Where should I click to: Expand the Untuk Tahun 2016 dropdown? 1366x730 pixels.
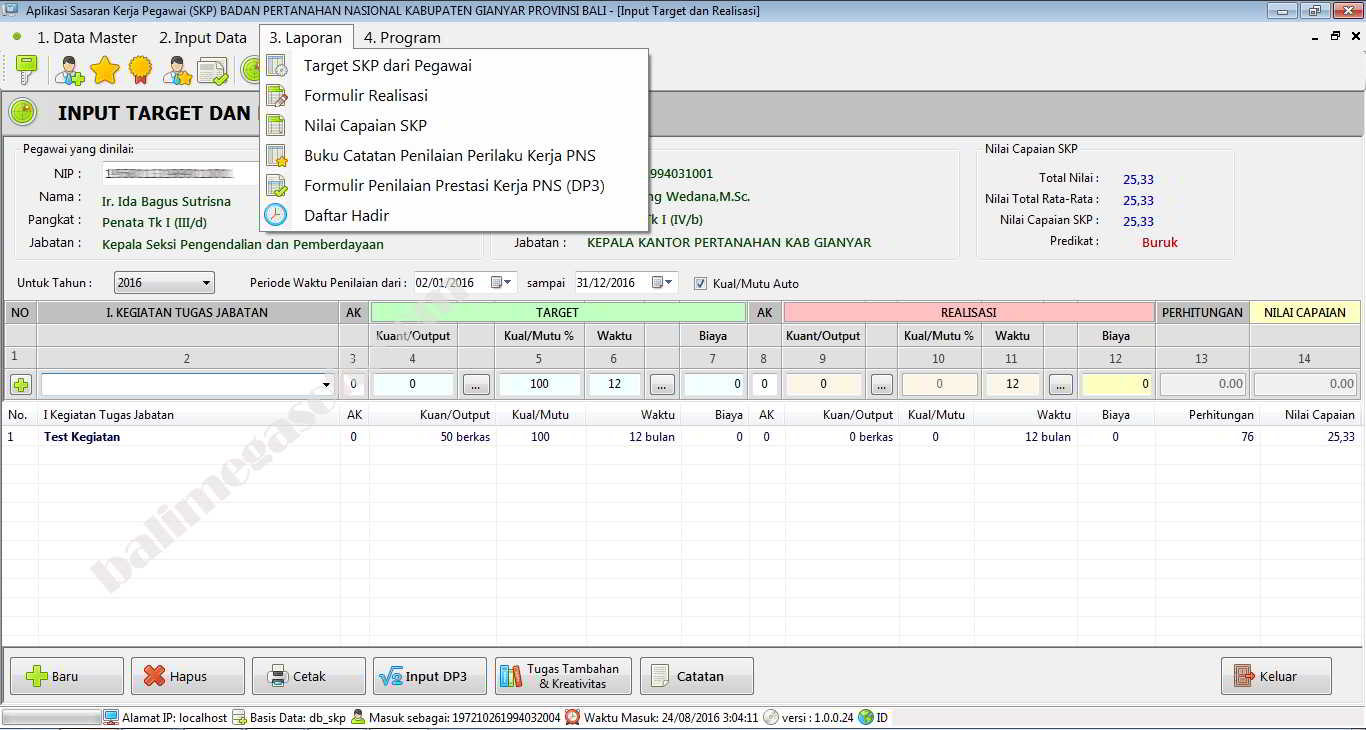tap(206, 283)
